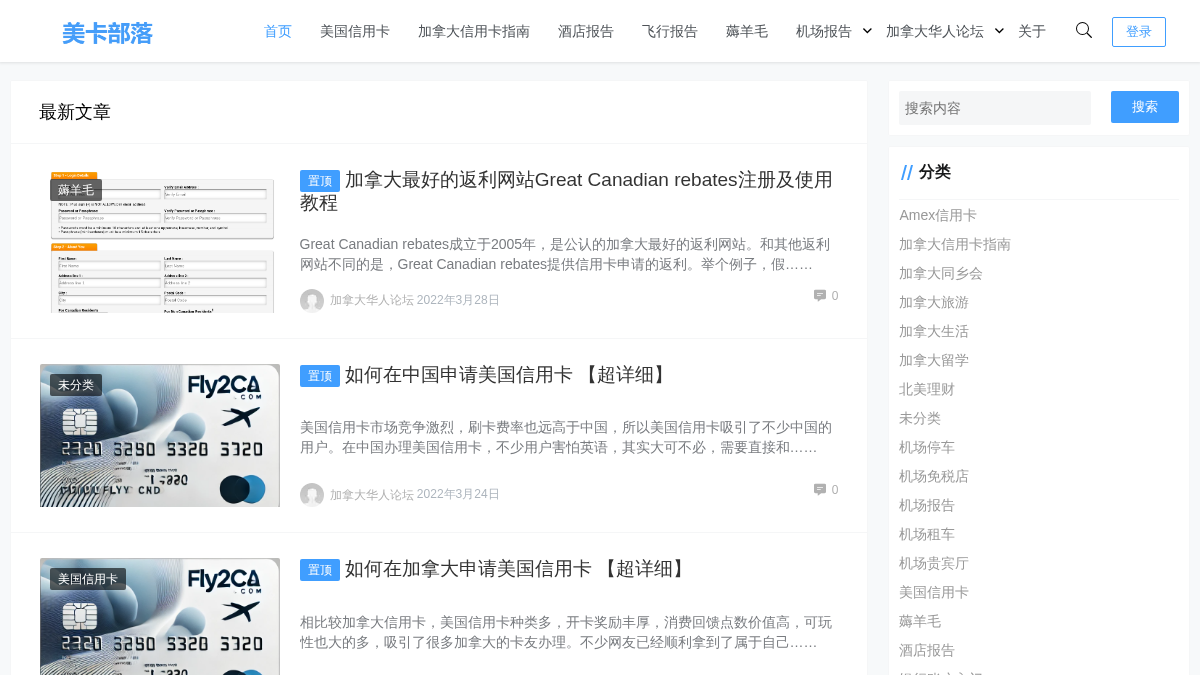Viewport: 1200px width, 675px height.
Task: Click author avatar on 如何在中国申请美国信用卡 post
Action: point(312,495)
